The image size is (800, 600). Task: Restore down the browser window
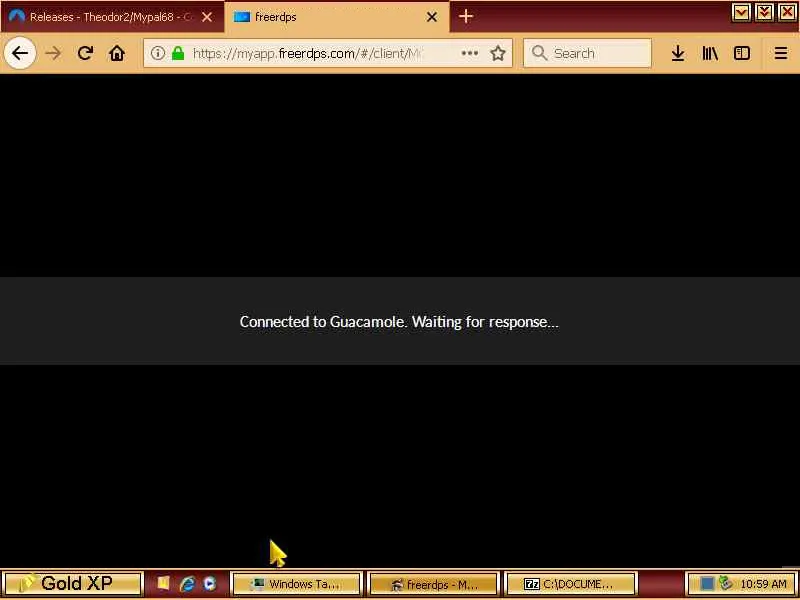764,12
